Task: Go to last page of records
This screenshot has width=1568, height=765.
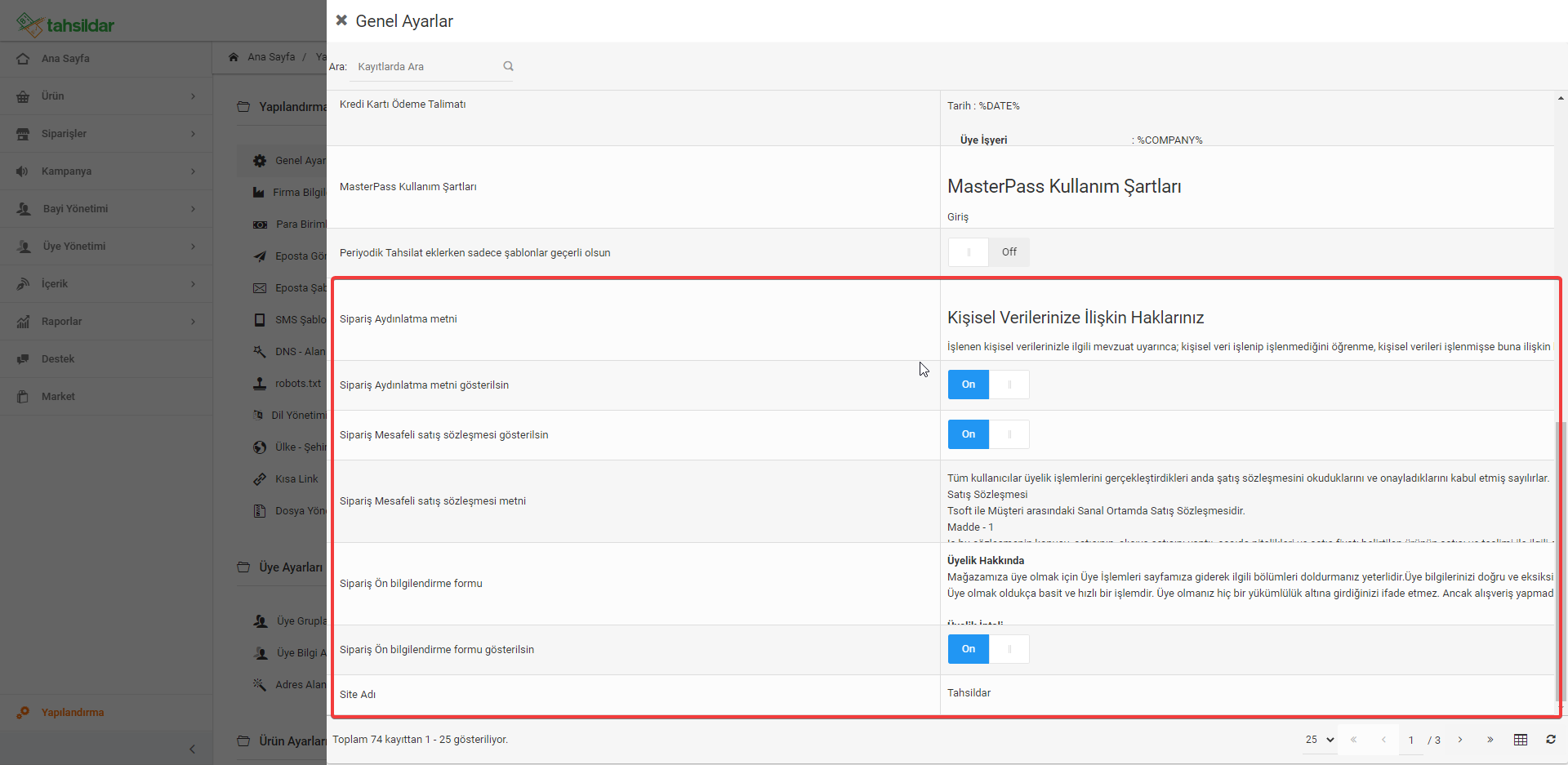Action: point(1490,740)
